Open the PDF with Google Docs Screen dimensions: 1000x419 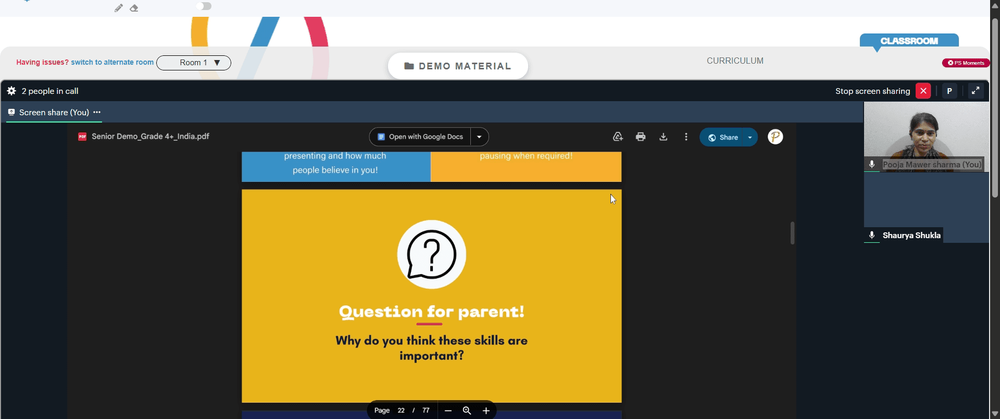[420, 137]
